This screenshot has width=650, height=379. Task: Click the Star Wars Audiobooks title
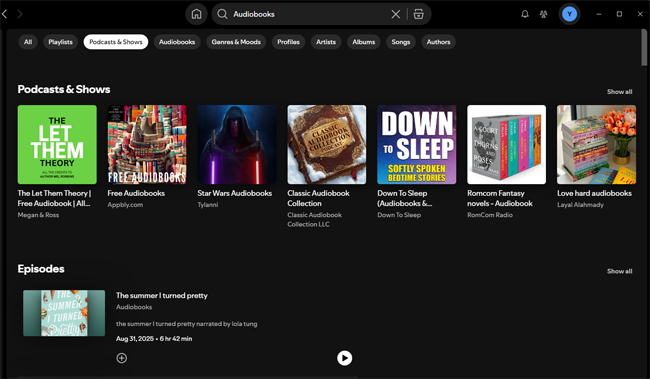[x=235, y=193]
